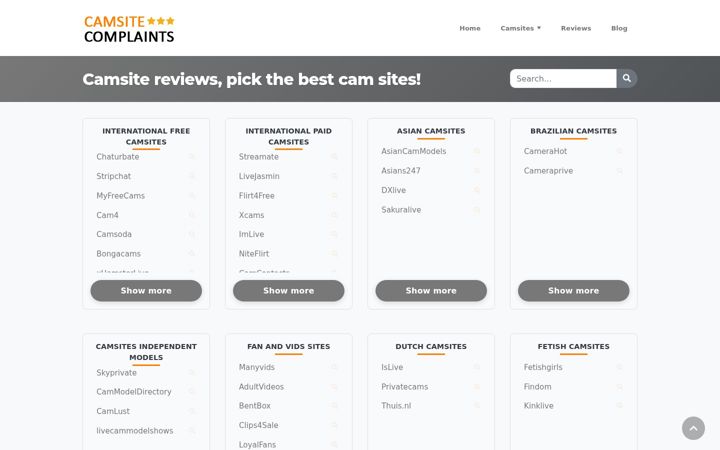Screen dimensions: 720x450
Task: Open the Findom review link
Action: [537, 387]
